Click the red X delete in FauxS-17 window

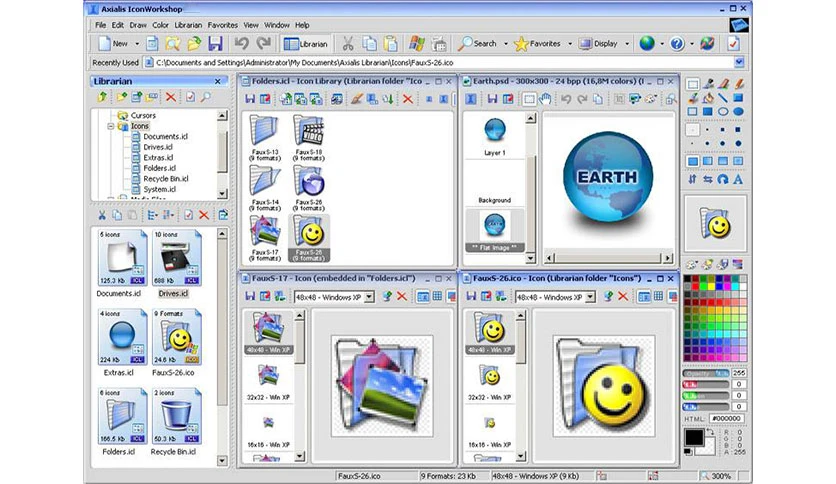pyautogui.click(x=402, y=296)
